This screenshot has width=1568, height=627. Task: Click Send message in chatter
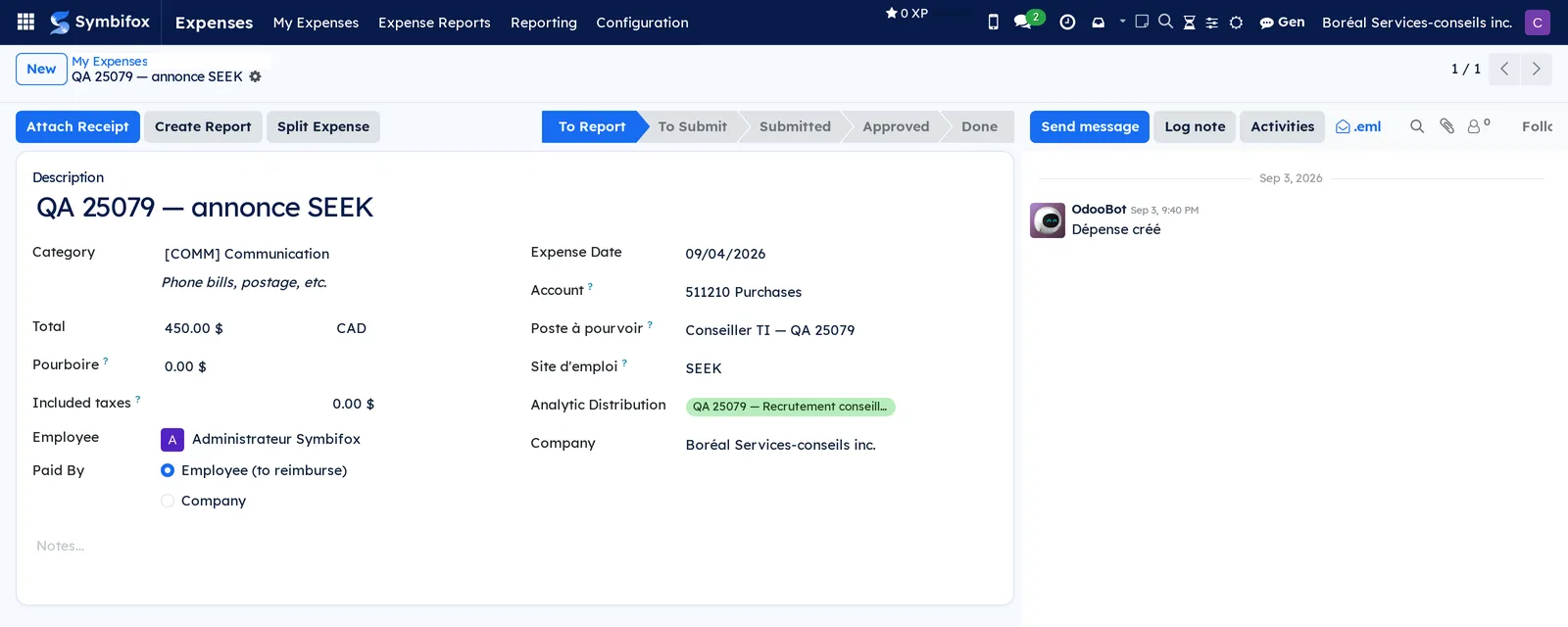click(1090, 126)
